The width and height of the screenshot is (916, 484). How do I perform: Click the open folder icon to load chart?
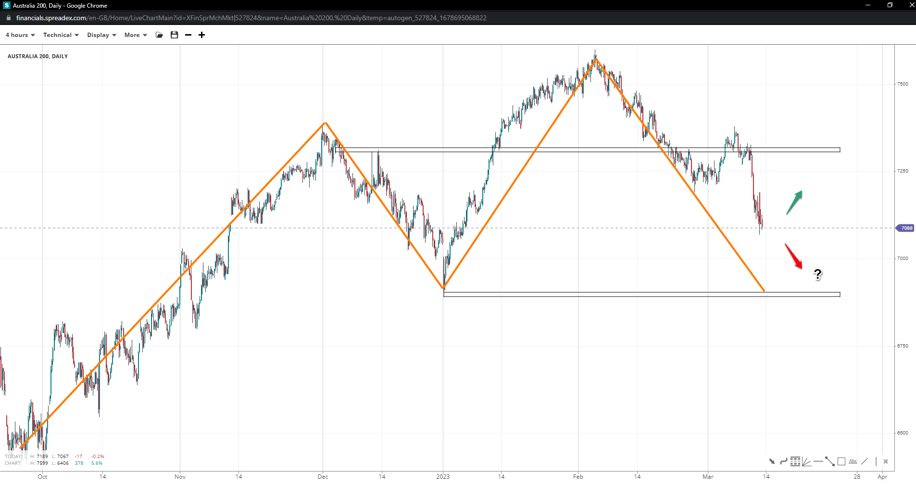[159, 35]
